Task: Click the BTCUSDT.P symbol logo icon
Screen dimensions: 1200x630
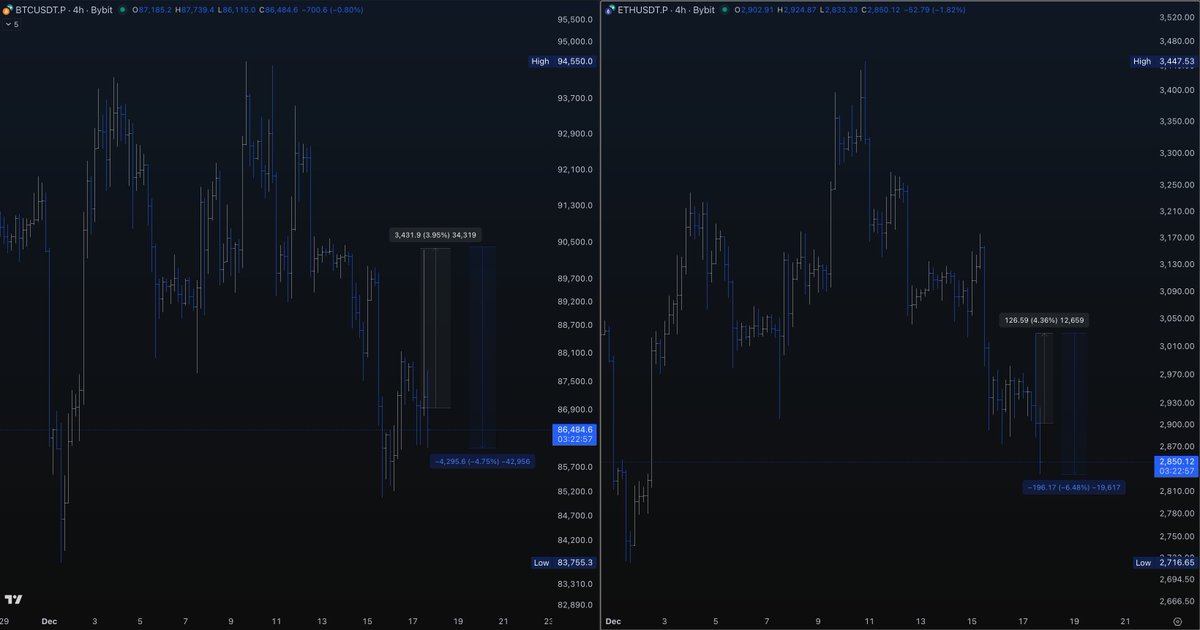Action: pyautogui.click(x=7, y=9)
